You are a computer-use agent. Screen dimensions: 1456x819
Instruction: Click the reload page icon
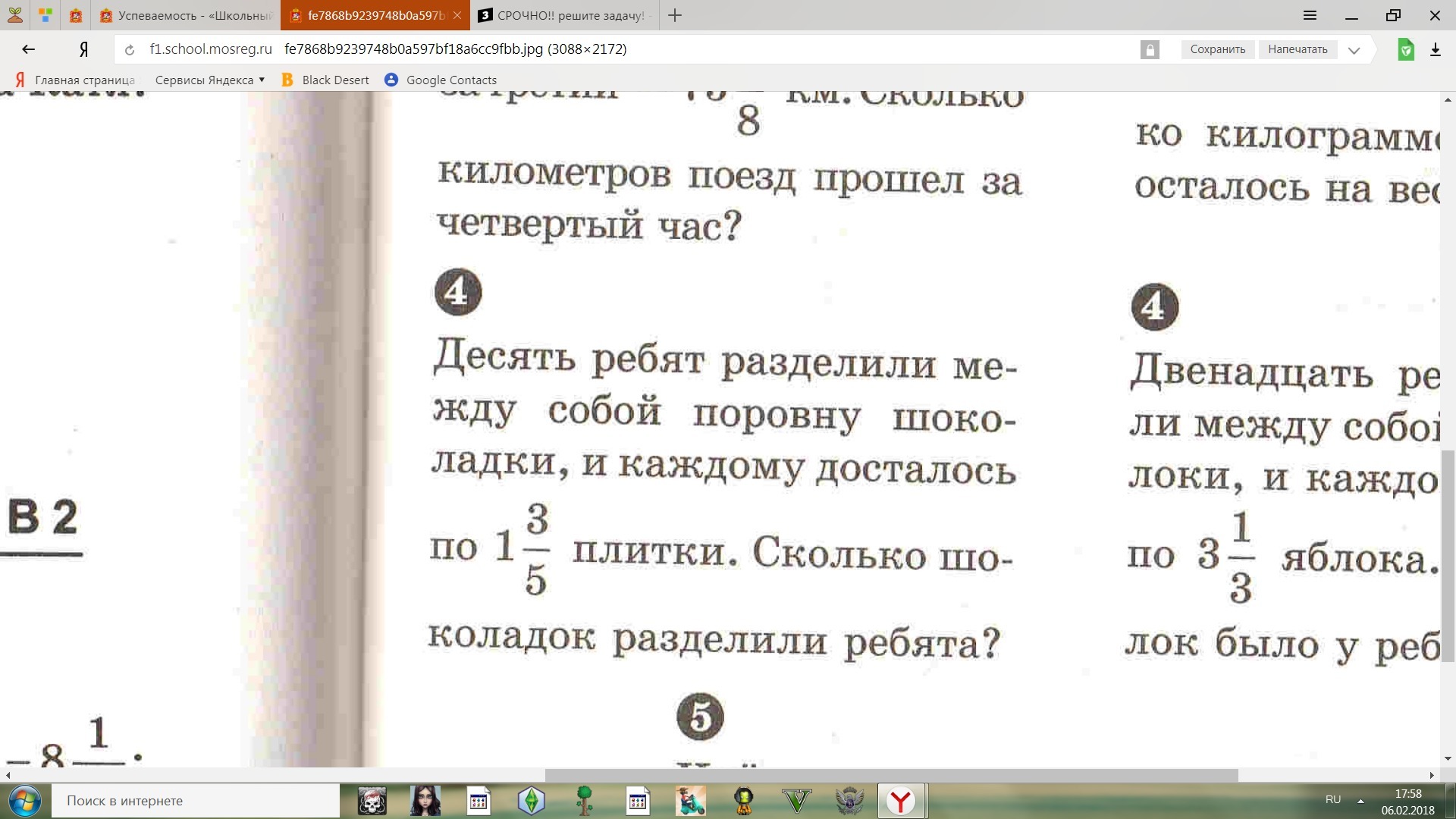click(130, 50)
